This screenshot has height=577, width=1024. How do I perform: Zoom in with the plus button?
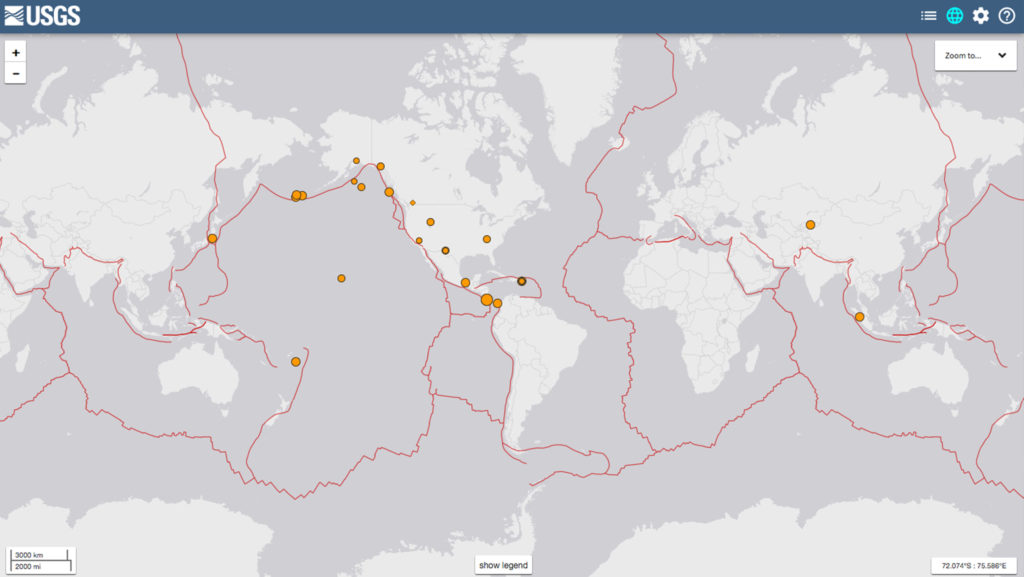coord(16,52)
